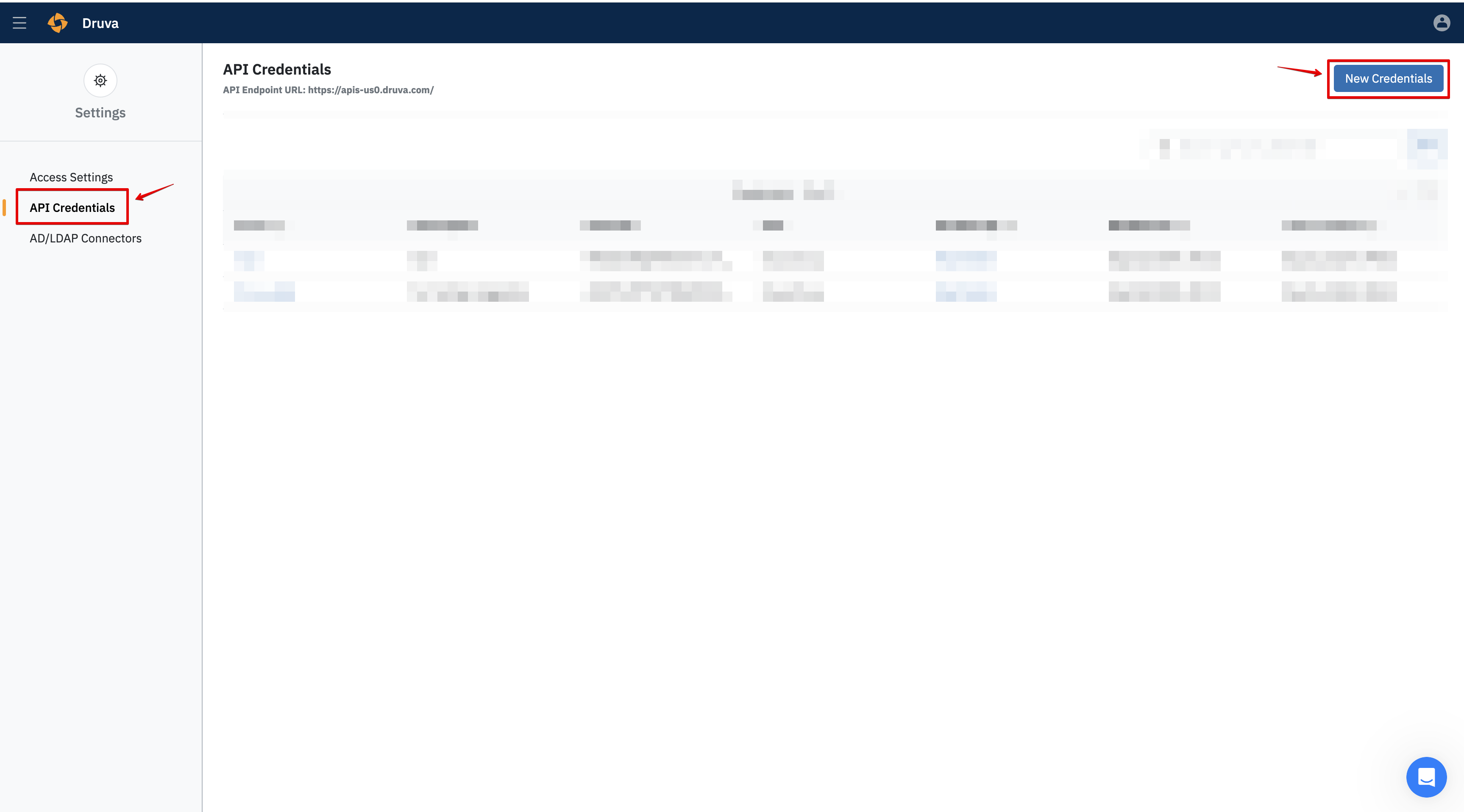Click the Druva logo icon
1464x812 pixels.
click(x=57, y=23)
